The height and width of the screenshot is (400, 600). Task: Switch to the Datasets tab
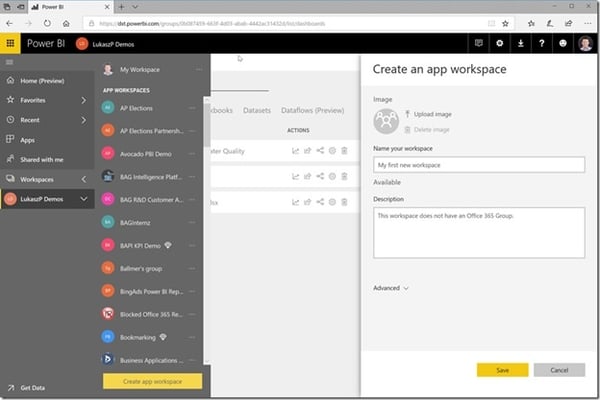tap(257, 110)
